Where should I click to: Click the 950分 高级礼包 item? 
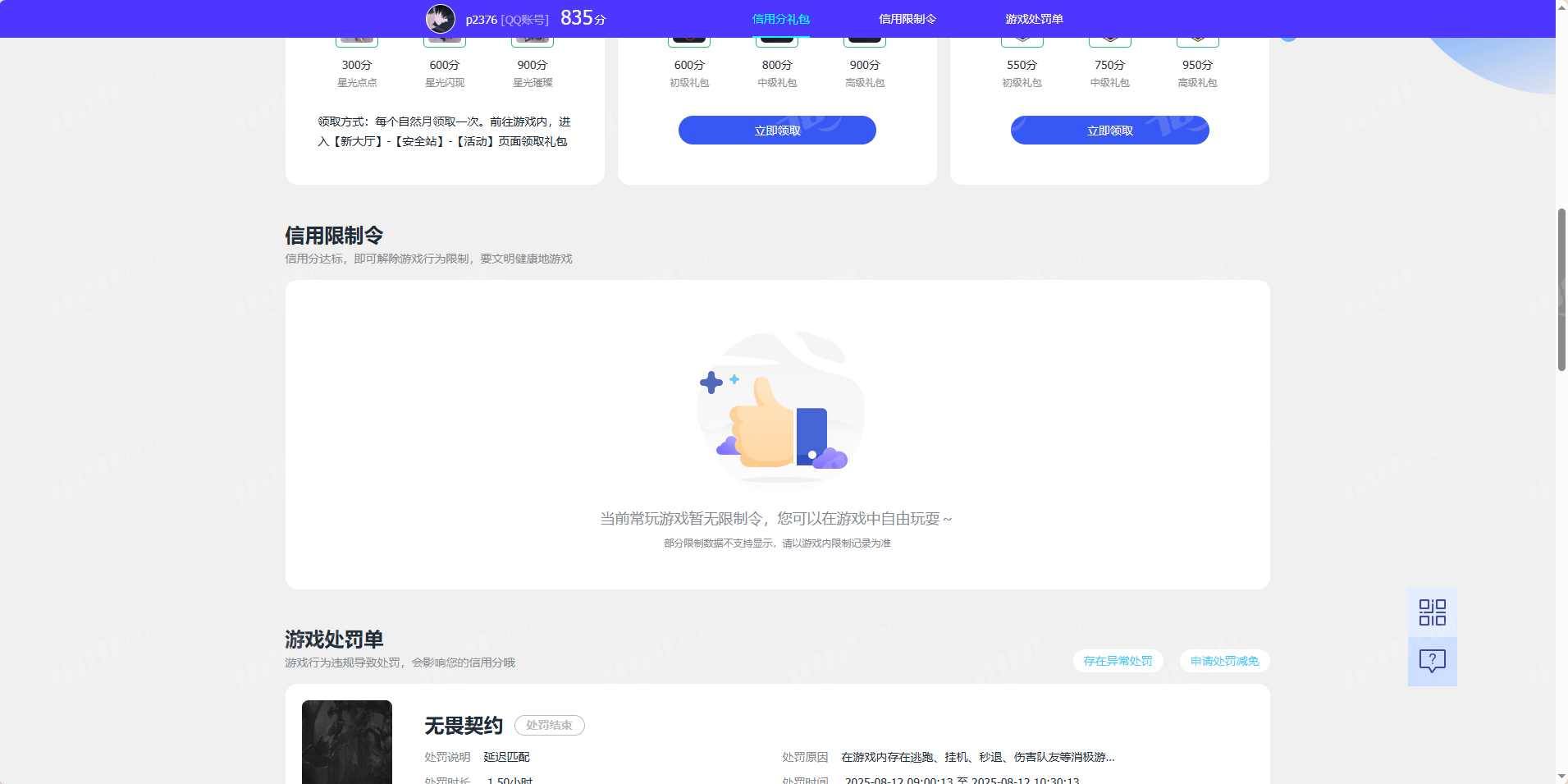[1197, 62]
